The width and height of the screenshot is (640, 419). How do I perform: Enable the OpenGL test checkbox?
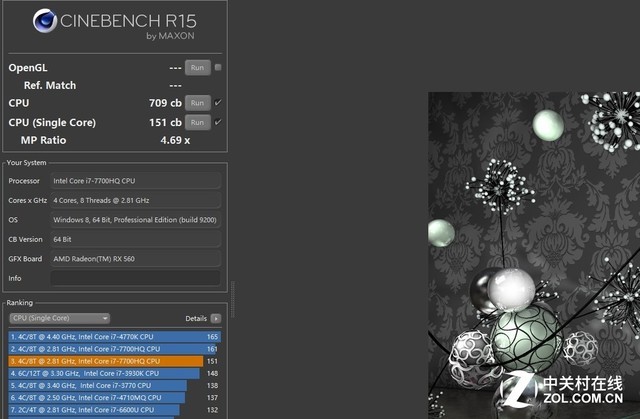(x=218, y=67)
